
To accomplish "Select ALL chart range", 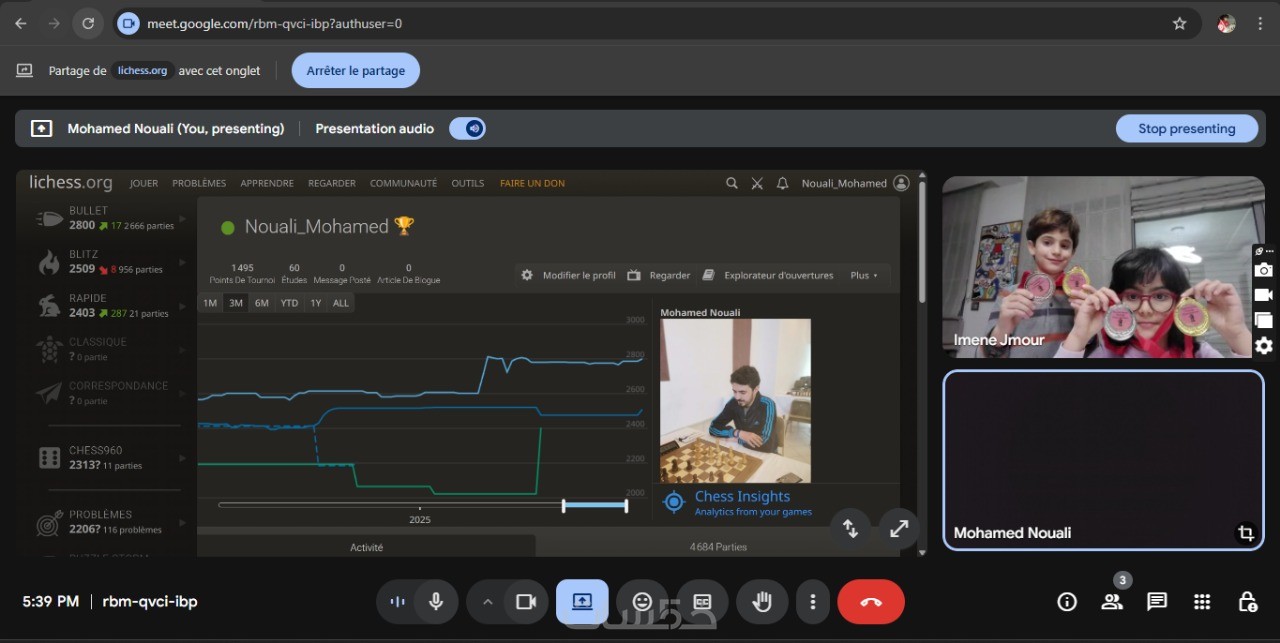I will [340, 303].
